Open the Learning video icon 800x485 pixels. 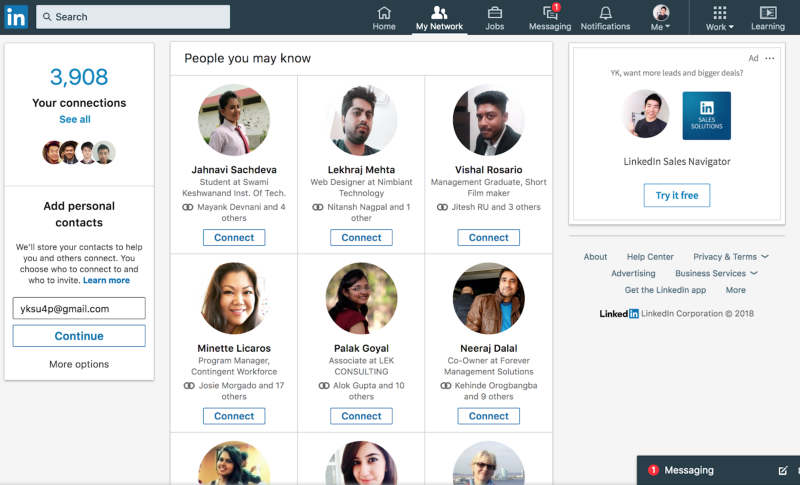pos(768,12)
